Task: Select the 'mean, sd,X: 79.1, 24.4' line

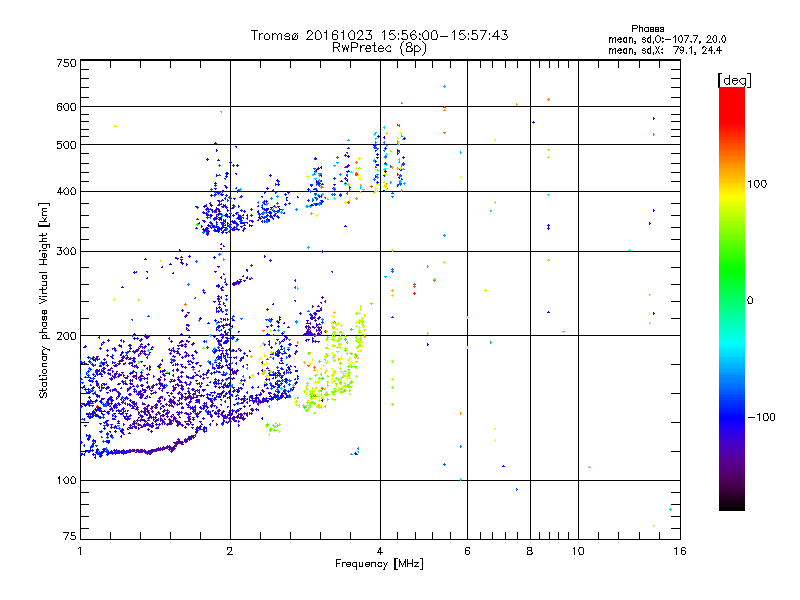Action: pos(665,50)
